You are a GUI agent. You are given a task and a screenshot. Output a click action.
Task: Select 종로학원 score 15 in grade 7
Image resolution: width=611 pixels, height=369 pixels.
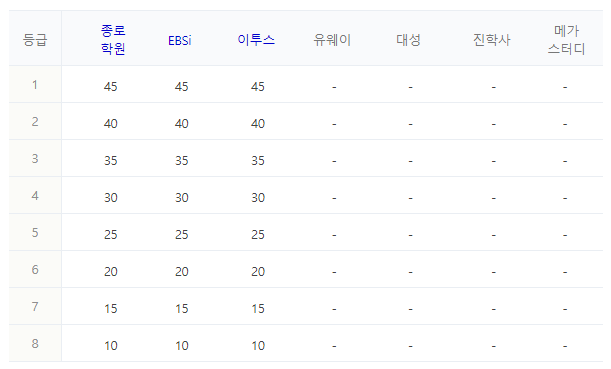[x=111, y=309]
